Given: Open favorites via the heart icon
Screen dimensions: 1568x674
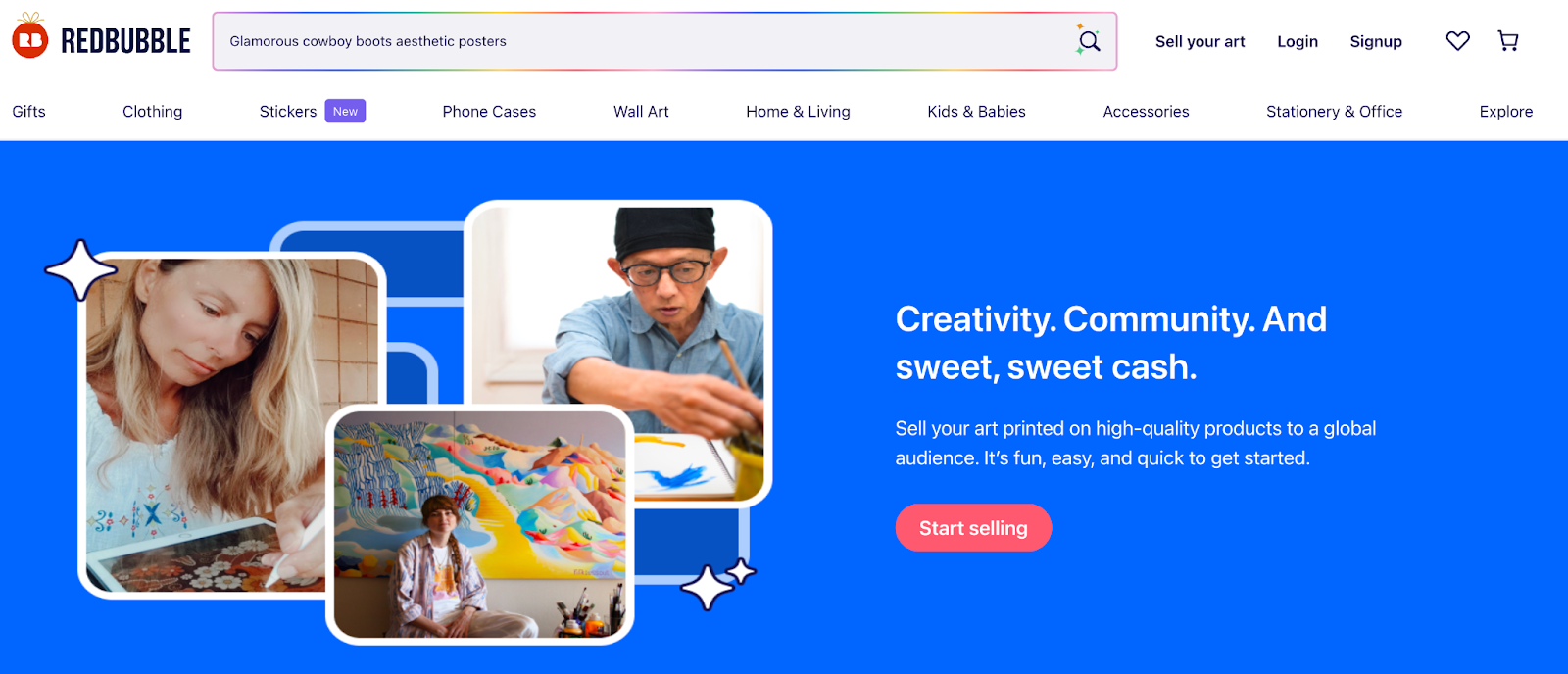Looking at the screenshot, I should pos(1457,40).
